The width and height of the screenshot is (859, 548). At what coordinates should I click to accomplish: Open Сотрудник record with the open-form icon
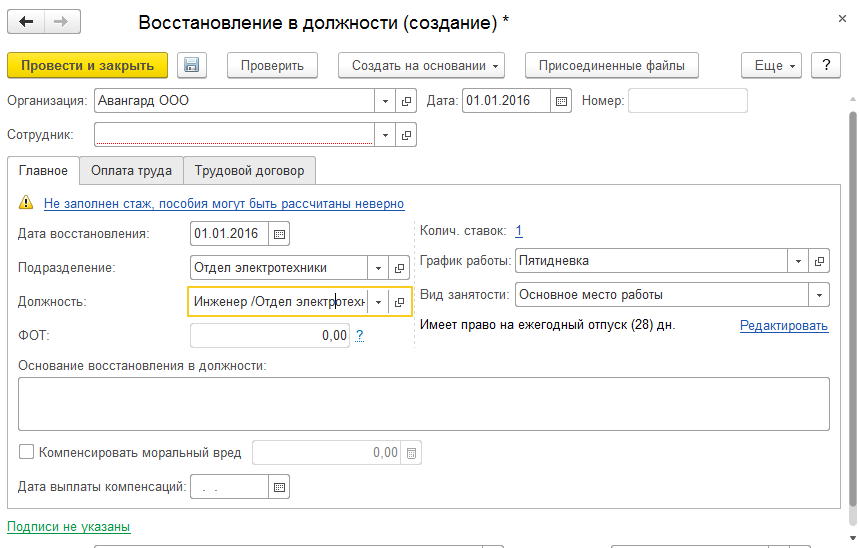[406, 135]
